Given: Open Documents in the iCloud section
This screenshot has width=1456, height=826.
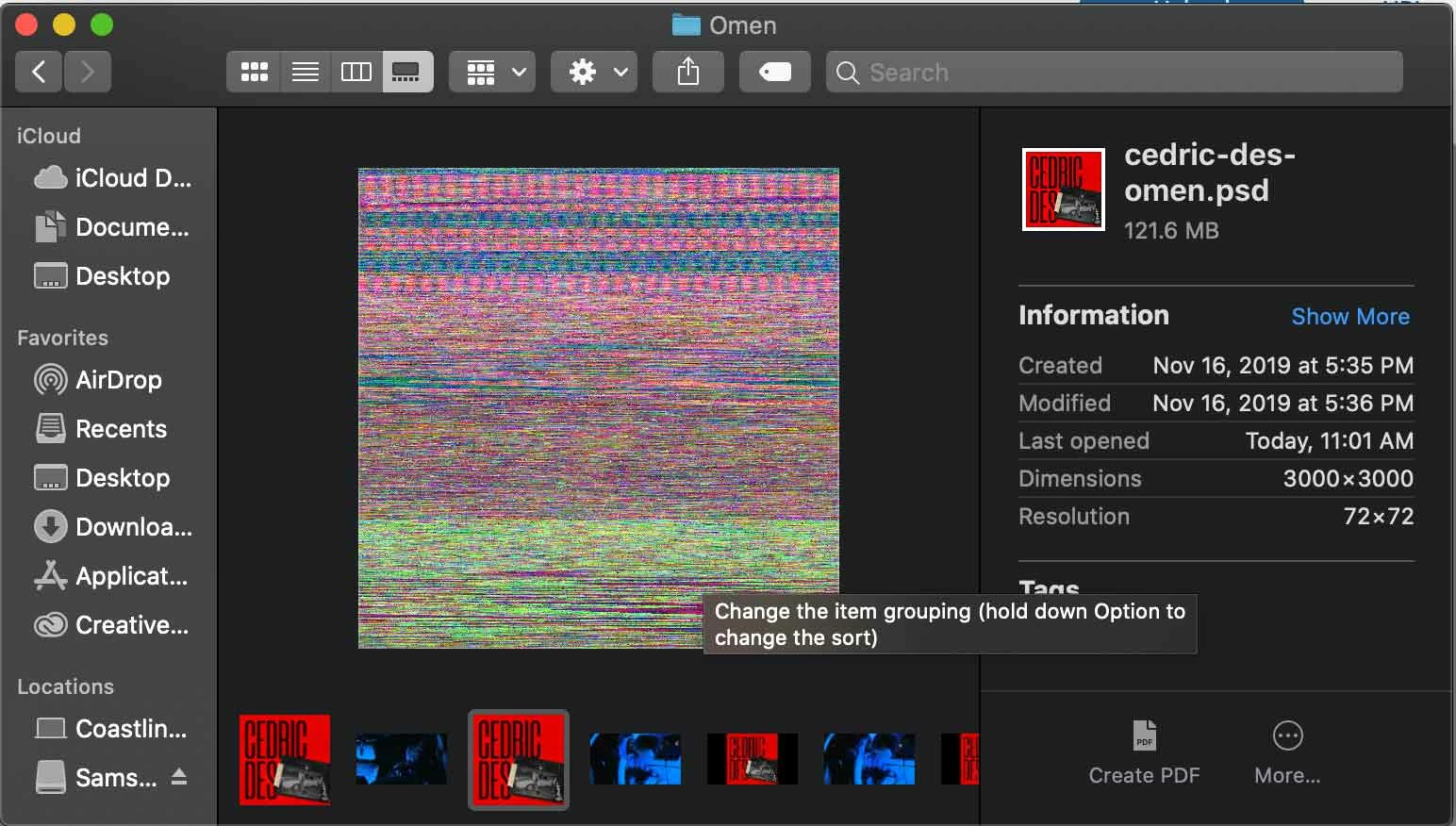Looking at the screenshot, I should (x=112, y=226).
